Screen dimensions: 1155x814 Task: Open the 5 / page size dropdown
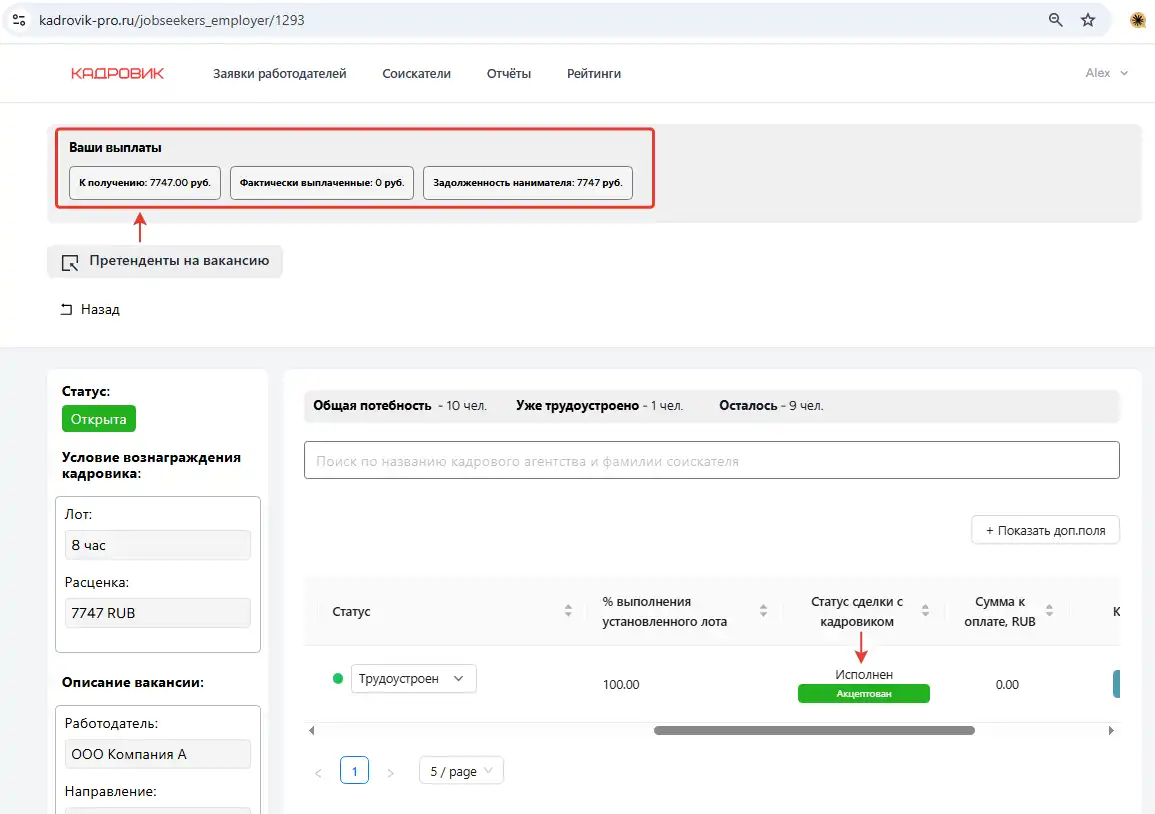pyautogui.click(x=461, y=771)
